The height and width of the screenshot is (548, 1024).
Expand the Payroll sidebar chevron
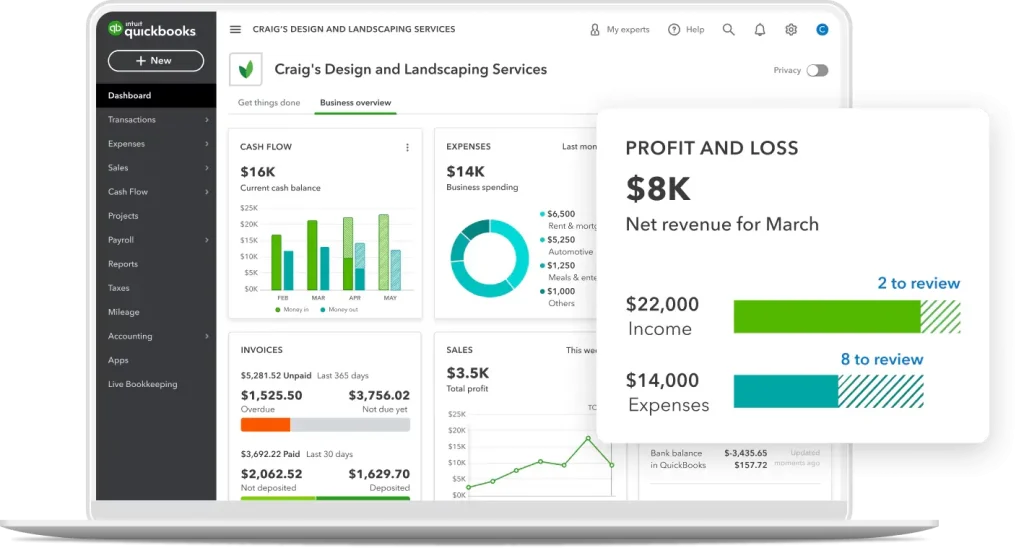(x=206, y=240)
